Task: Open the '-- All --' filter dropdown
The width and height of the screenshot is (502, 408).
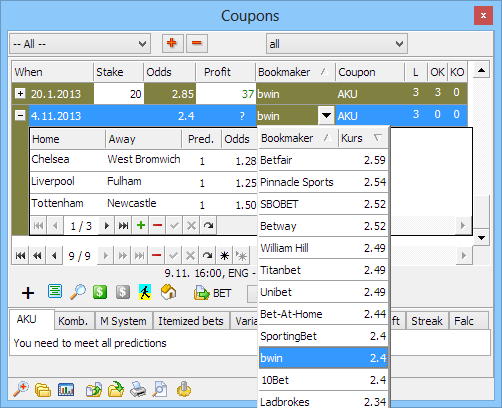Action: pyautogui.click(x=80, y=44)
